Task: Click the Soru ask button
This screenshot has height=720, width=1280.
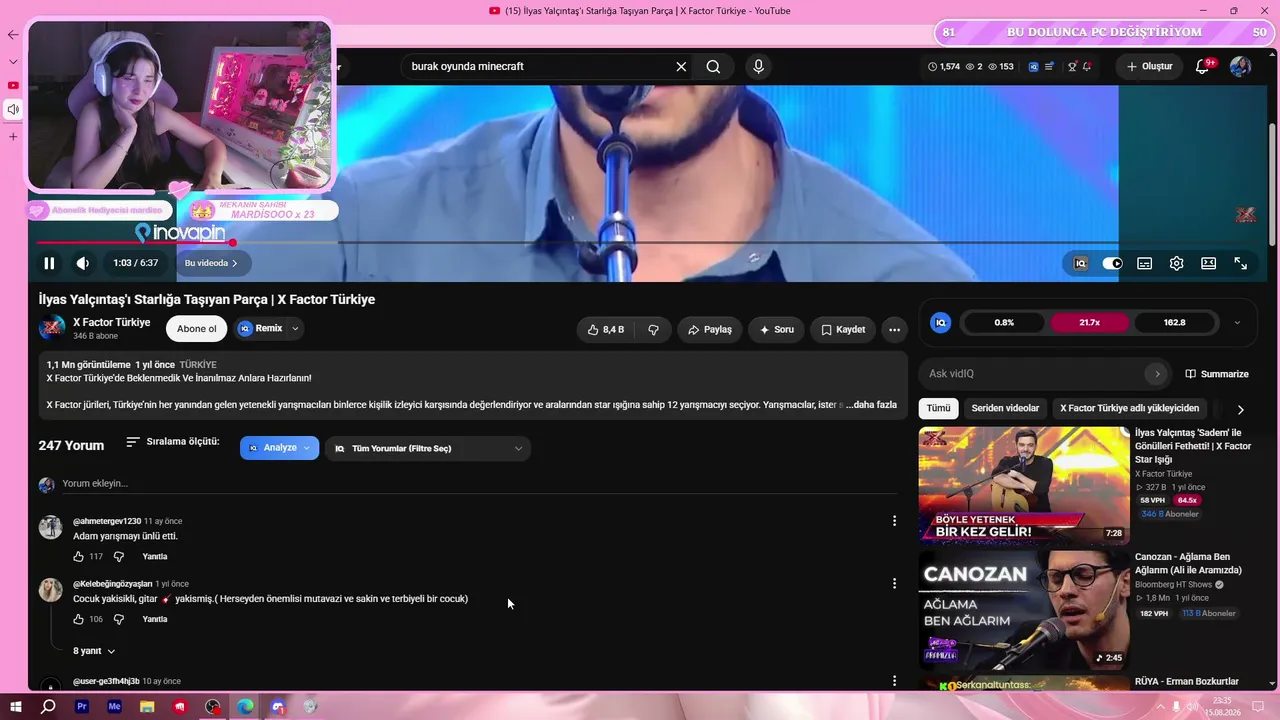Action: pos(776,330)
